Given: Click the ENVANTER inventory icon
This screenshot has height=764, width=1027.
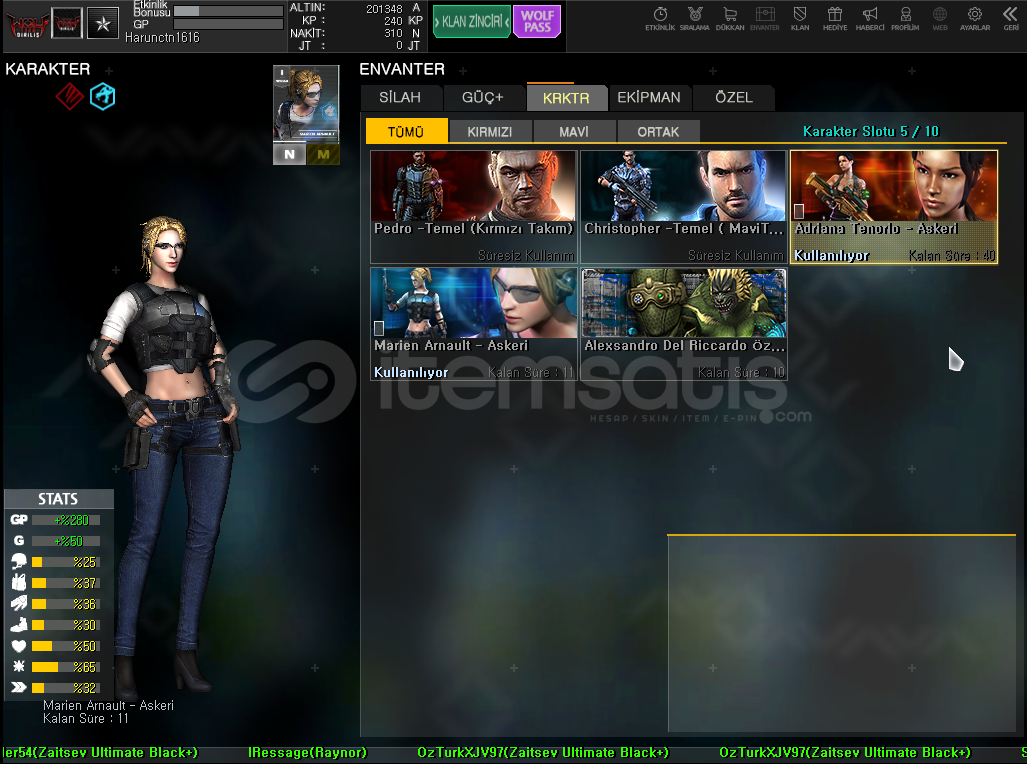Looking at the screenshot, I should (x=765, y=18).
